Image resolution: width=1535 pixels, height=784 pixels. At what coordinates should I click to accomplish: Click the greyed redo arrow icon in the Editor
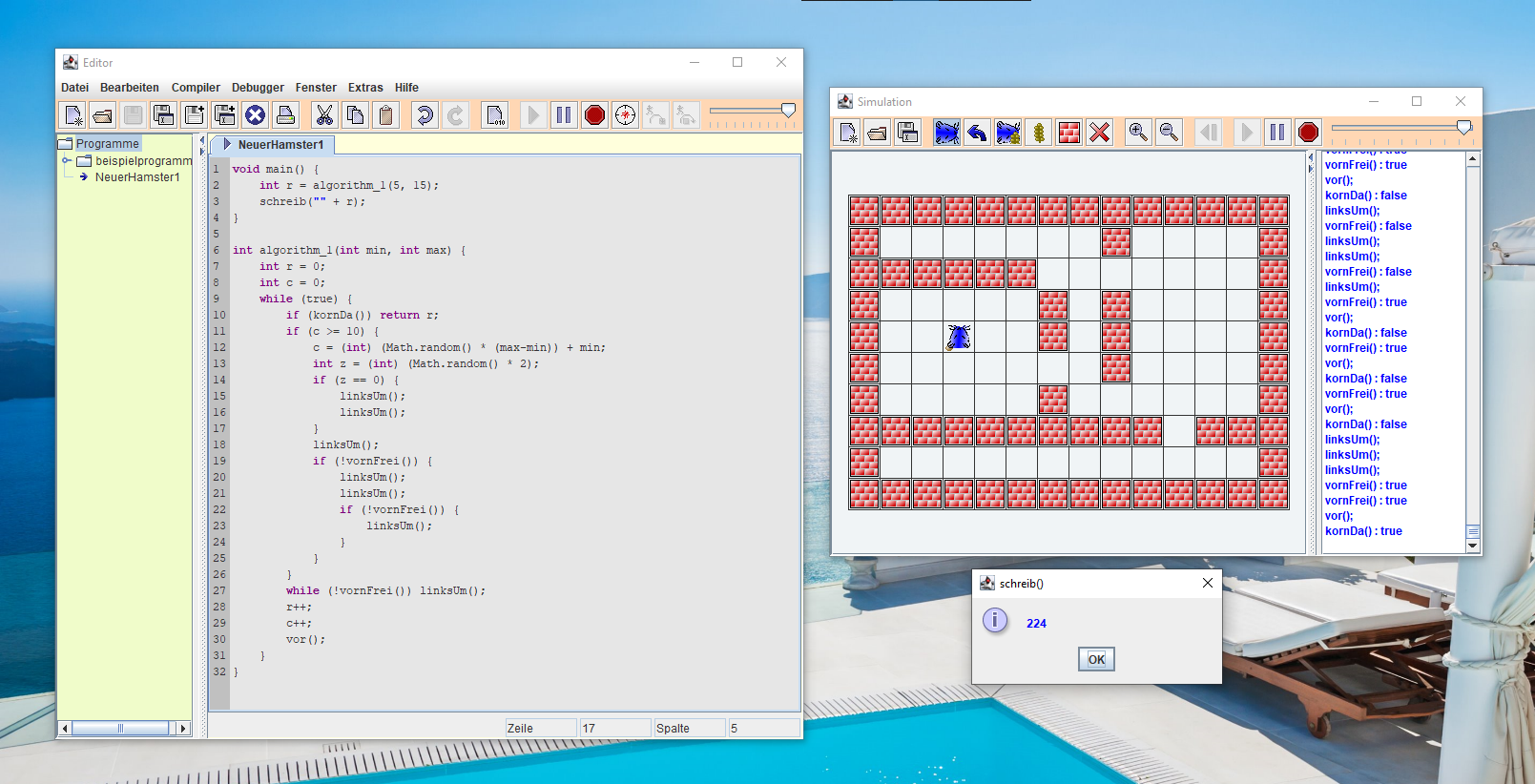pos(455,115)
